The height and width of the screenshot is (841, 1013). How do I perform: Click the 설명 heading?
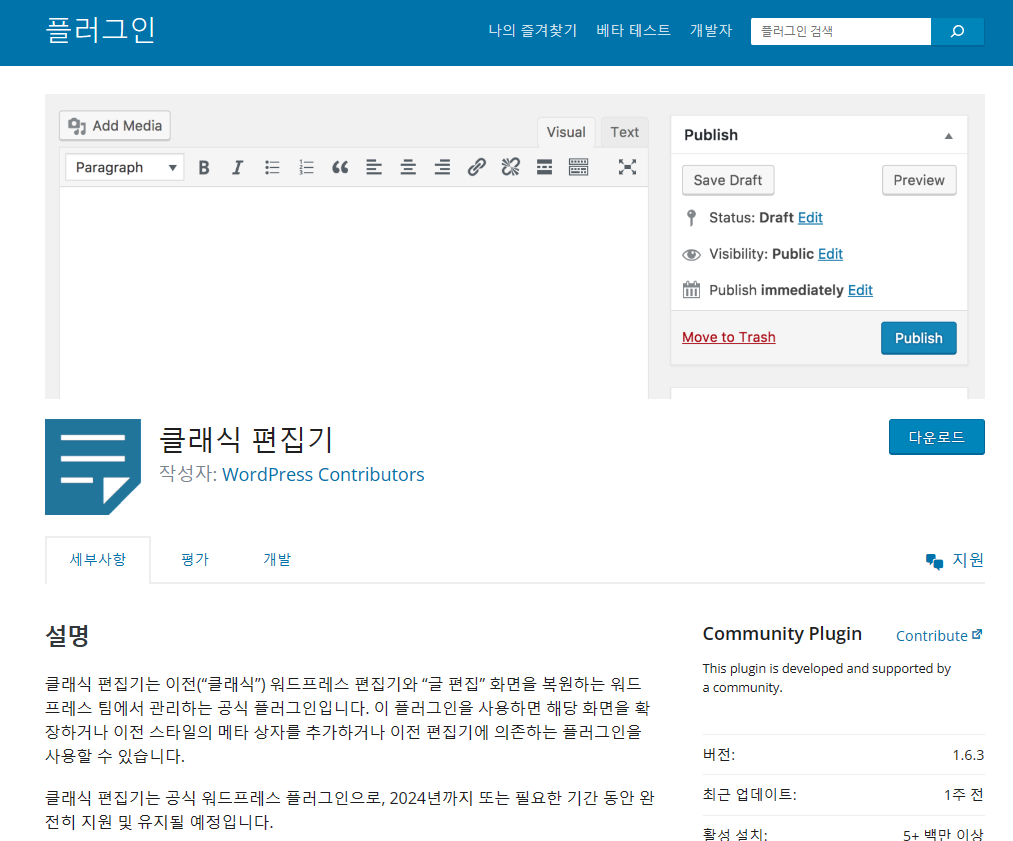click(67, 636)
